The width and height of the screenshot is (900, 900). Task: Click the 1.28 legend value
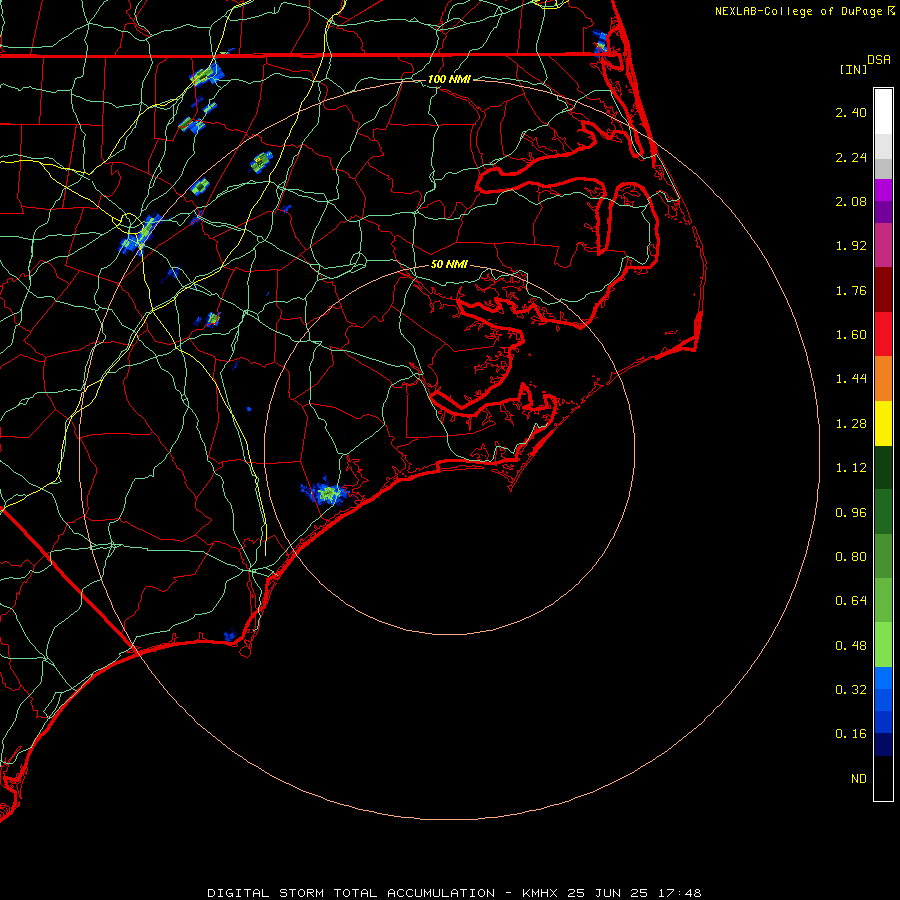pos(851,424)
